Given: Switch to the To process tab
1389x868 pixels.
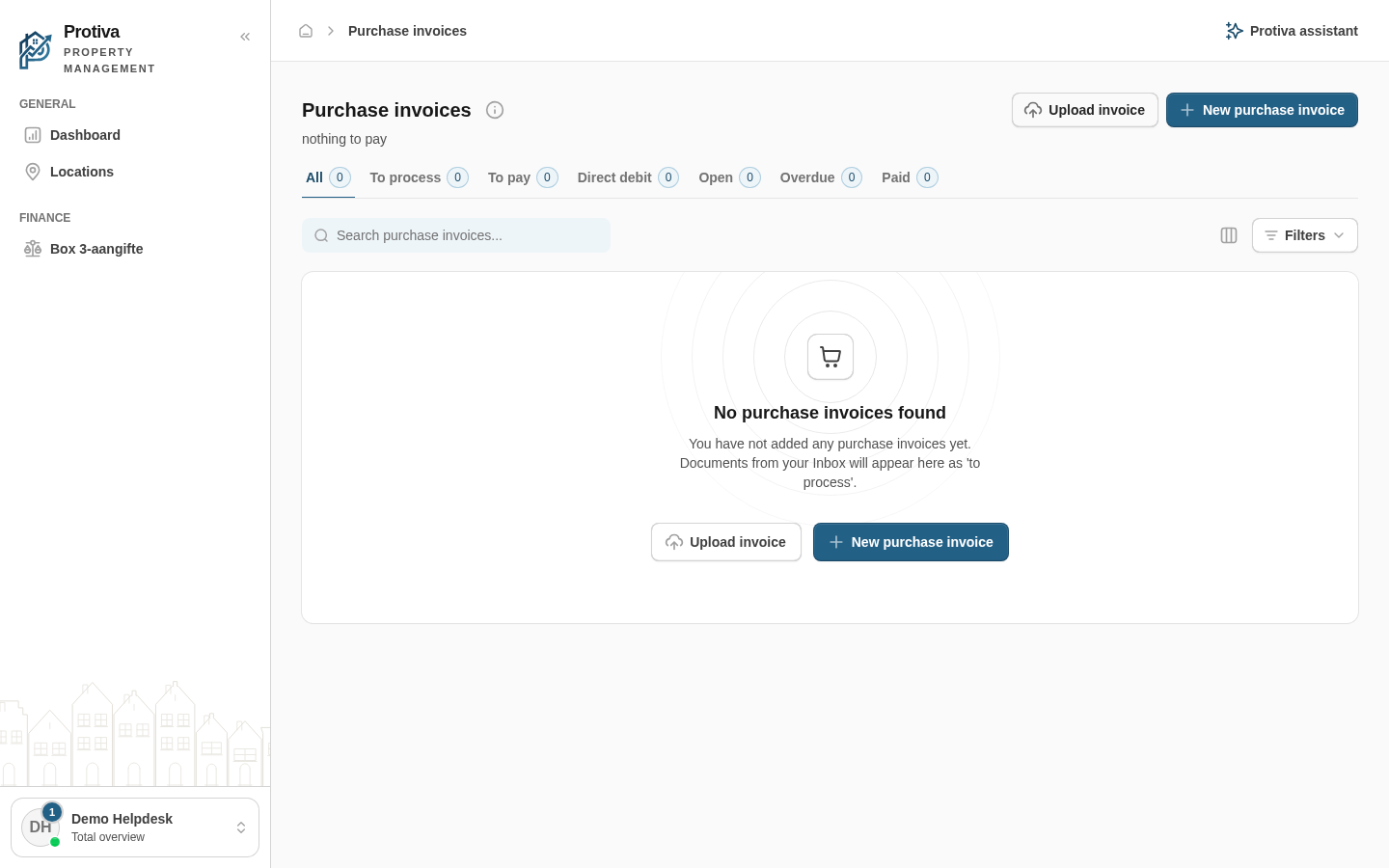Looking at the screenshot, I should click(419, 177).
